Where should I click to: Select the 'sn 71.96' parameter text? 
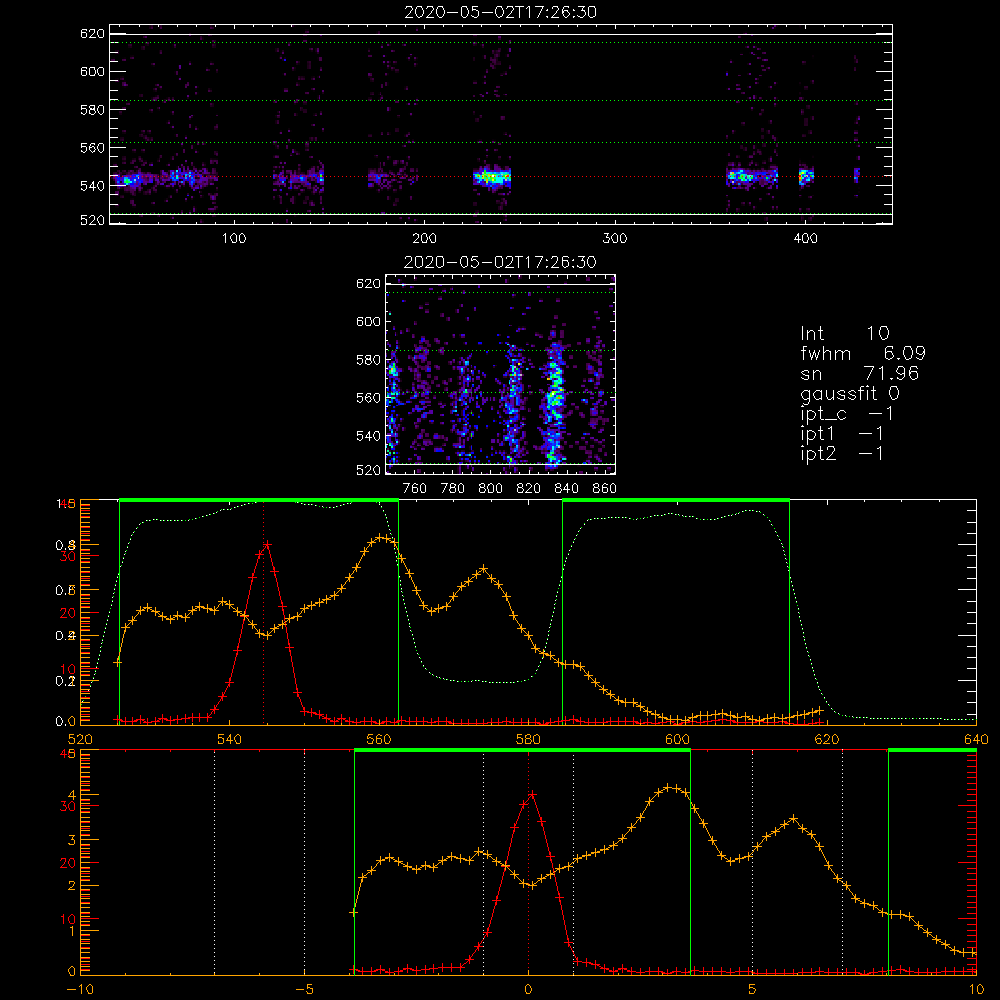[x=859, y=373]
